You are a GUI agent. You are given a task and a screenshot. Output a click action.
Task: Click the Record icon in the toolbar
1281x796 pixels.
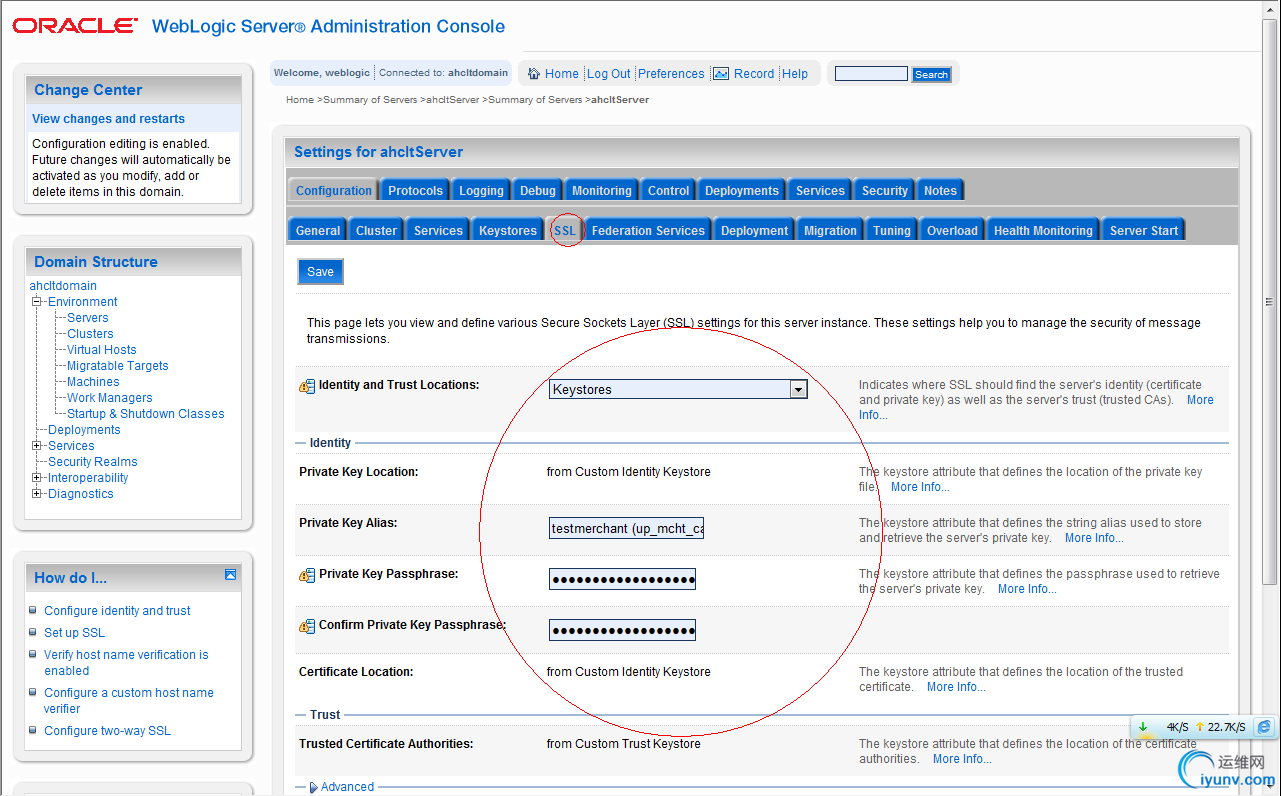click(722, 73)
